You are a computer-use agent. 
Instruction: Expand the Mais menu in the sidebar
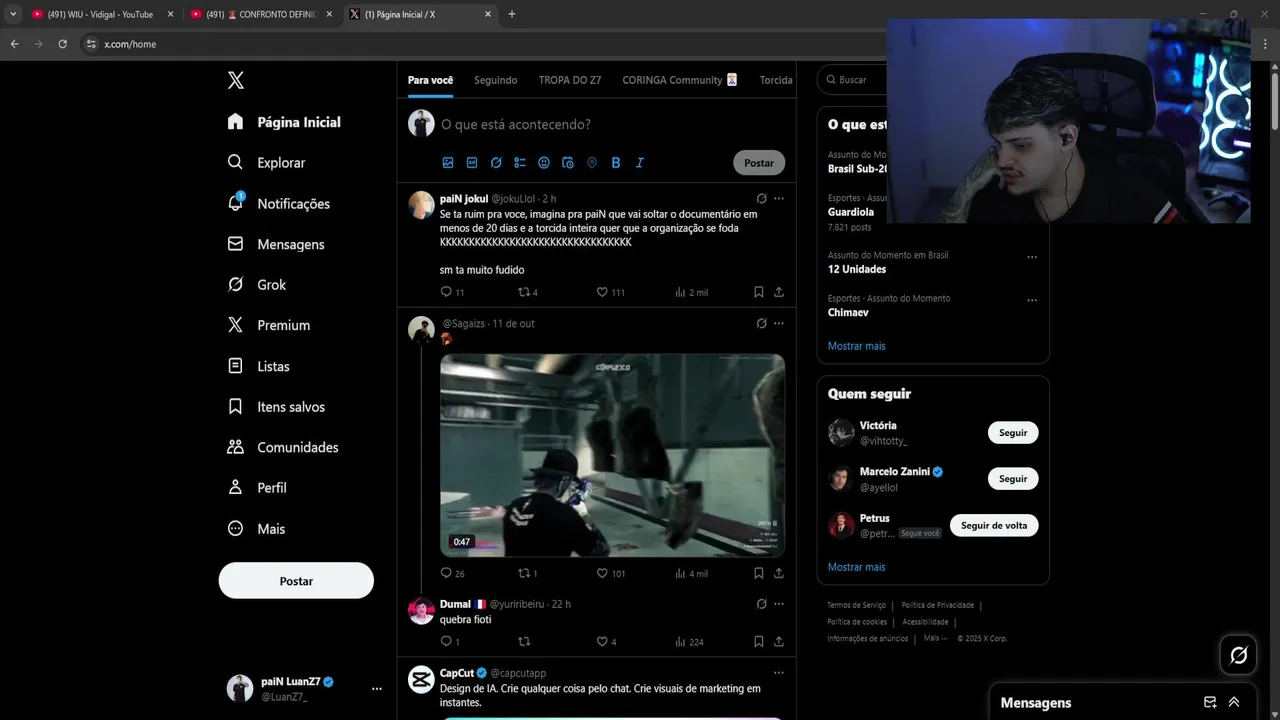click(257, 529)
